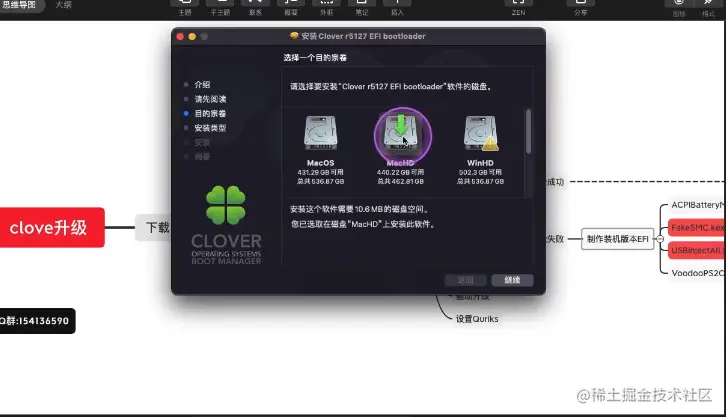The height and width of the screenshot is (417, 726).
Task: Collapse the 制作装机版本EFI branch
Action: point(660,239)
